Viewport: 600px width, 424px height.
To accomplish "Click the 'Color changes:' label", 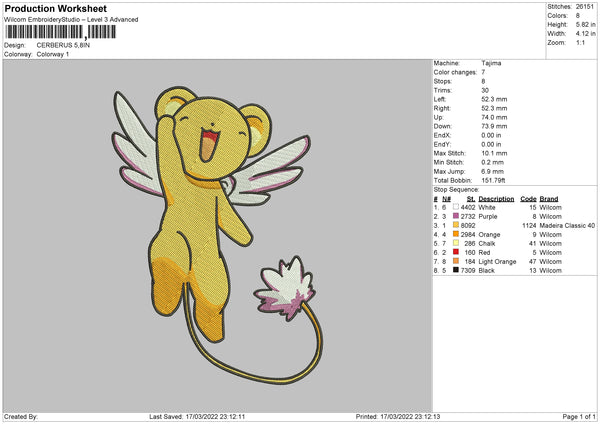I will click(x=455, y=72).
